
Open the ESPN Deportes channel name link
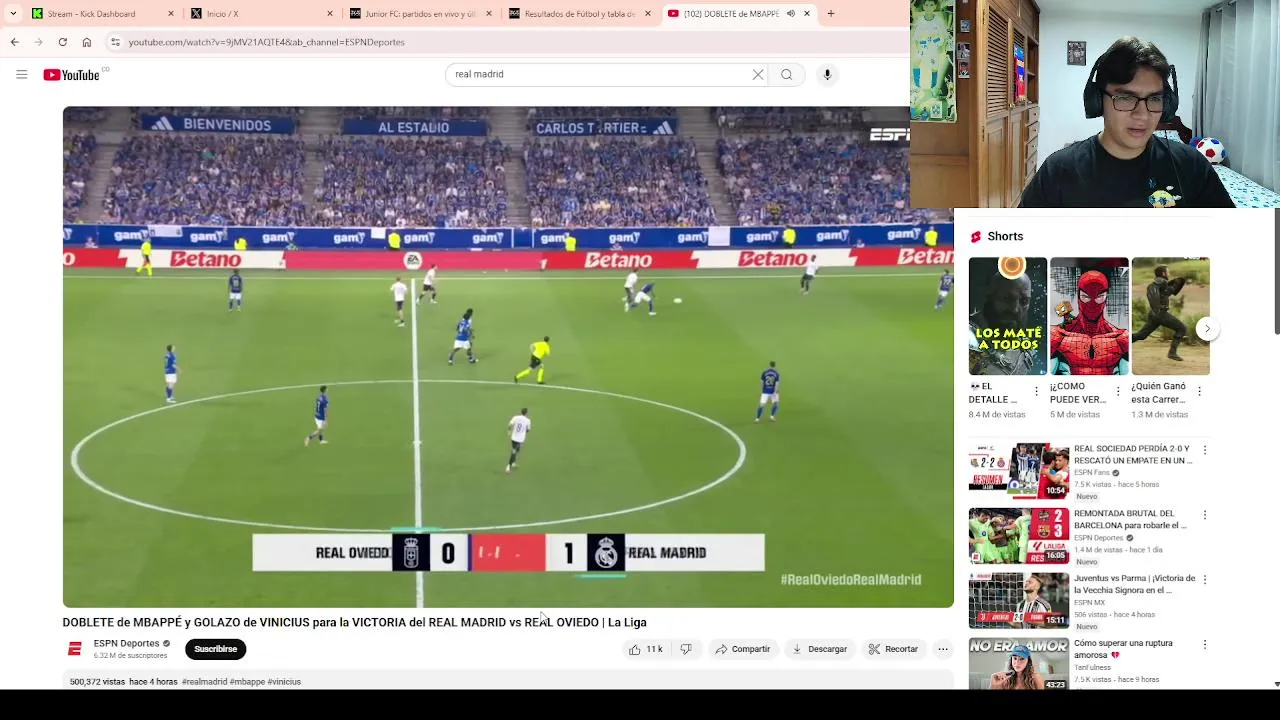[x=126, y=644]
